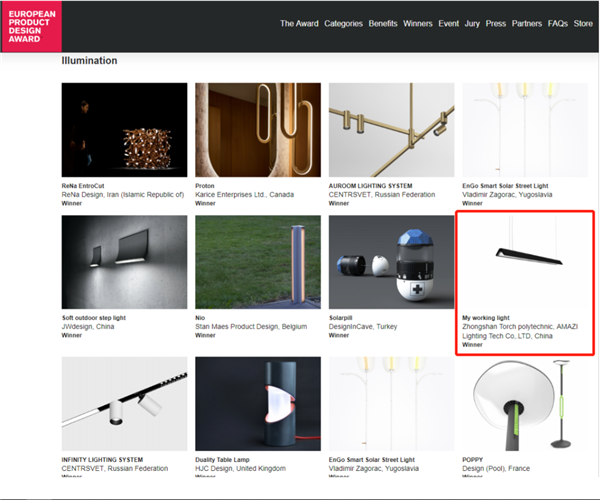600x500 pixels.
Task: Click the Nio title link
Action: pos(200,318)
